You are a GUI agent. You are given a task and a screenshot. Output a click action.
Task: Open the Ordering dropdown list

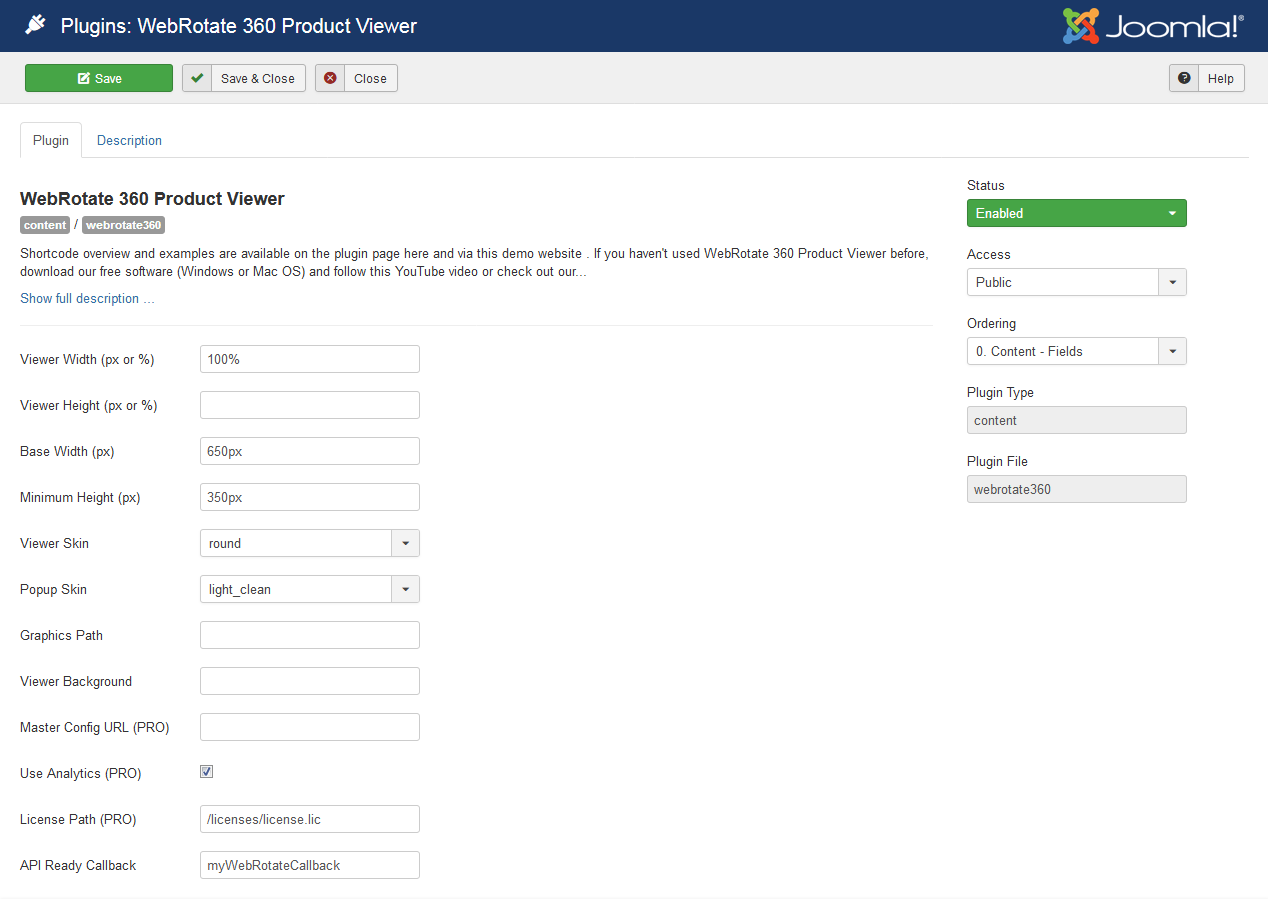point(1077,351)
